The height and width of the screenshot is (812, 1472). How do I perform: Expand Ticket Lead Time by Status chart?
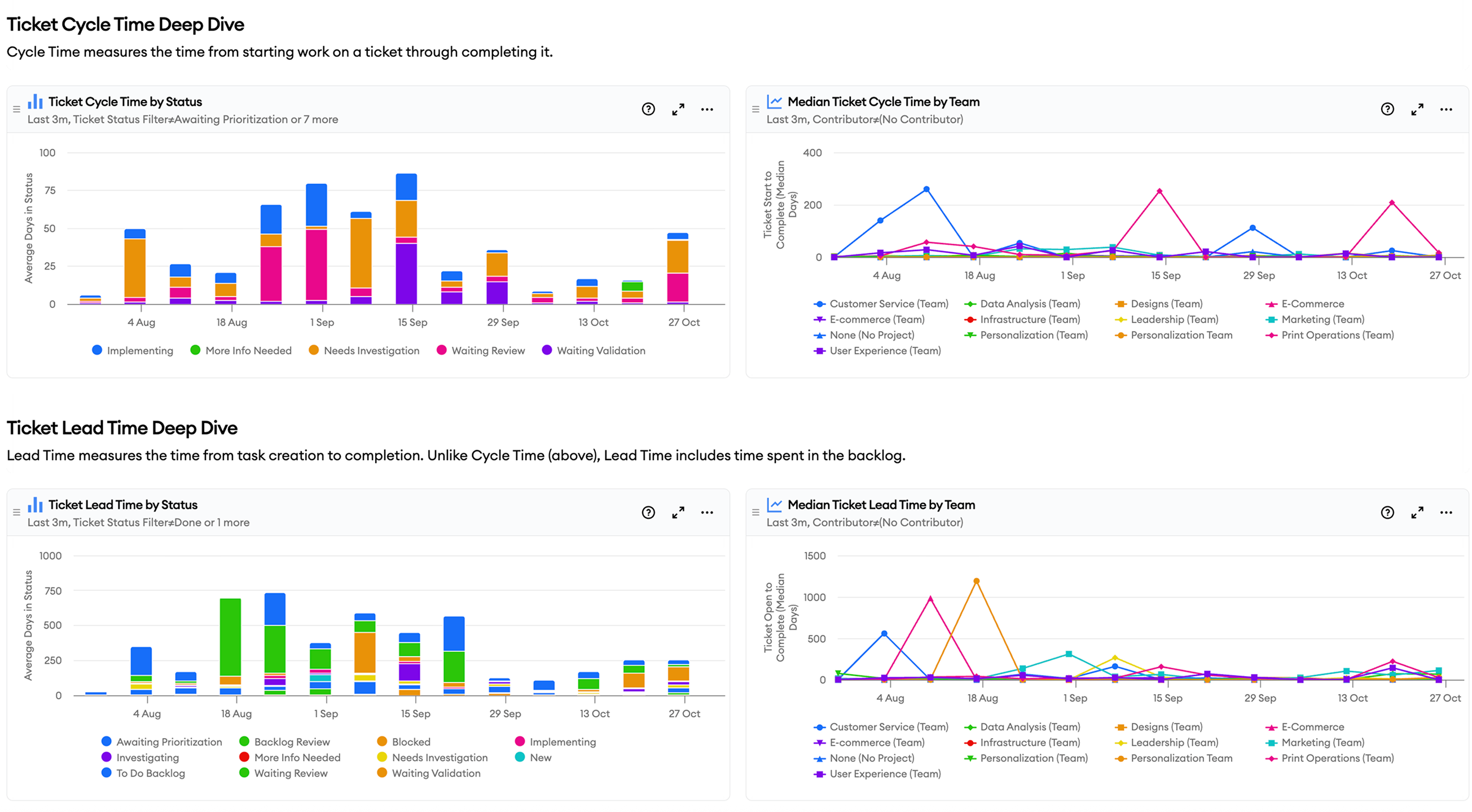(x=678, y=512)
